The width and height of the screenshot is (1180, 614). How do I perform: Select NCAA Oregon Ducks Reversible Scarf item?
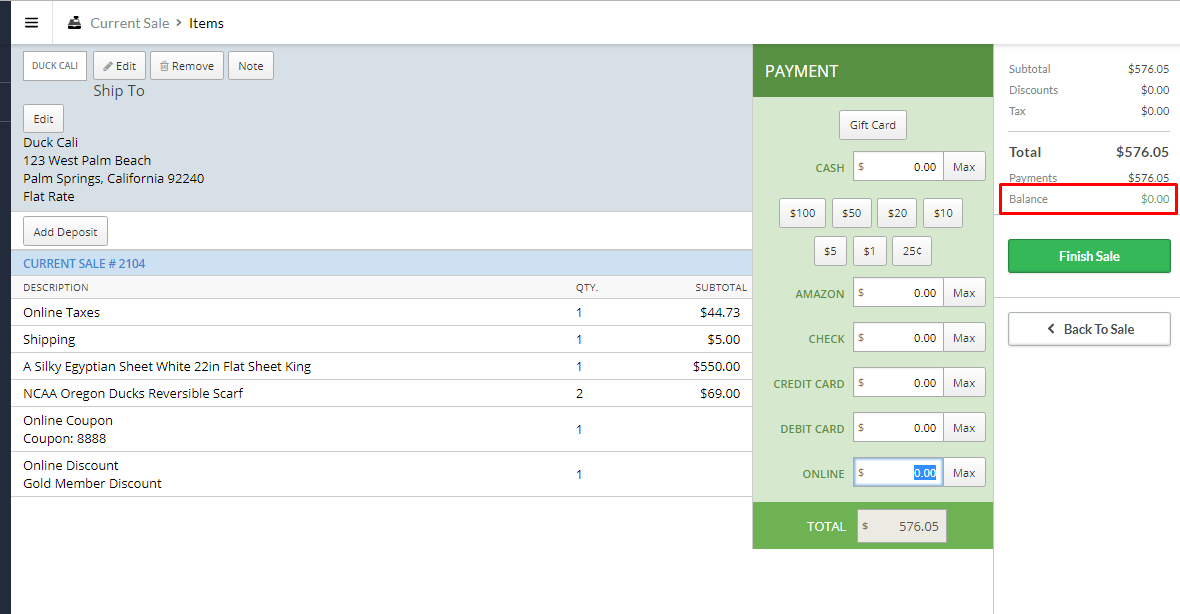pyautogui.click(x=382, y=394)
